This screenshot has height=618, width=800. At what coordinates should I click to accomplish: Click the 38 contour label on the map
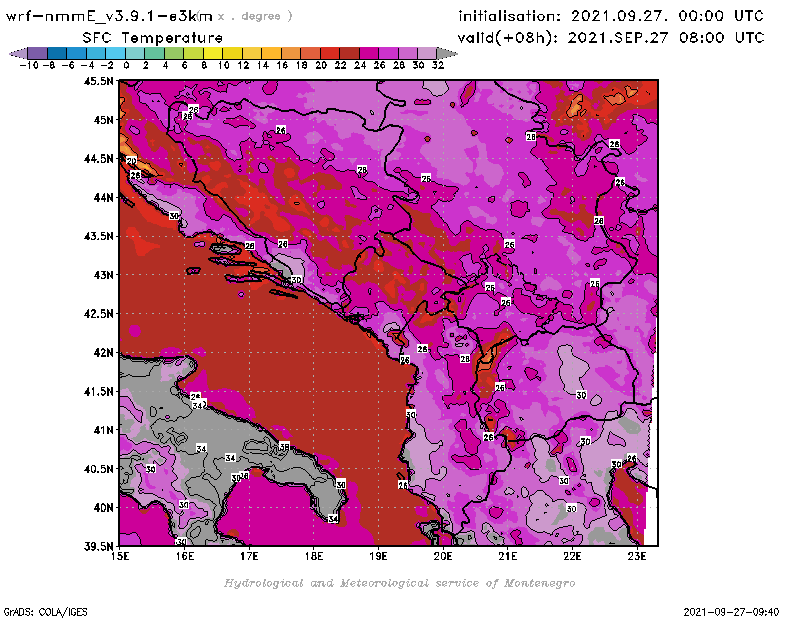pyautogui.click(x=284, y=447)
